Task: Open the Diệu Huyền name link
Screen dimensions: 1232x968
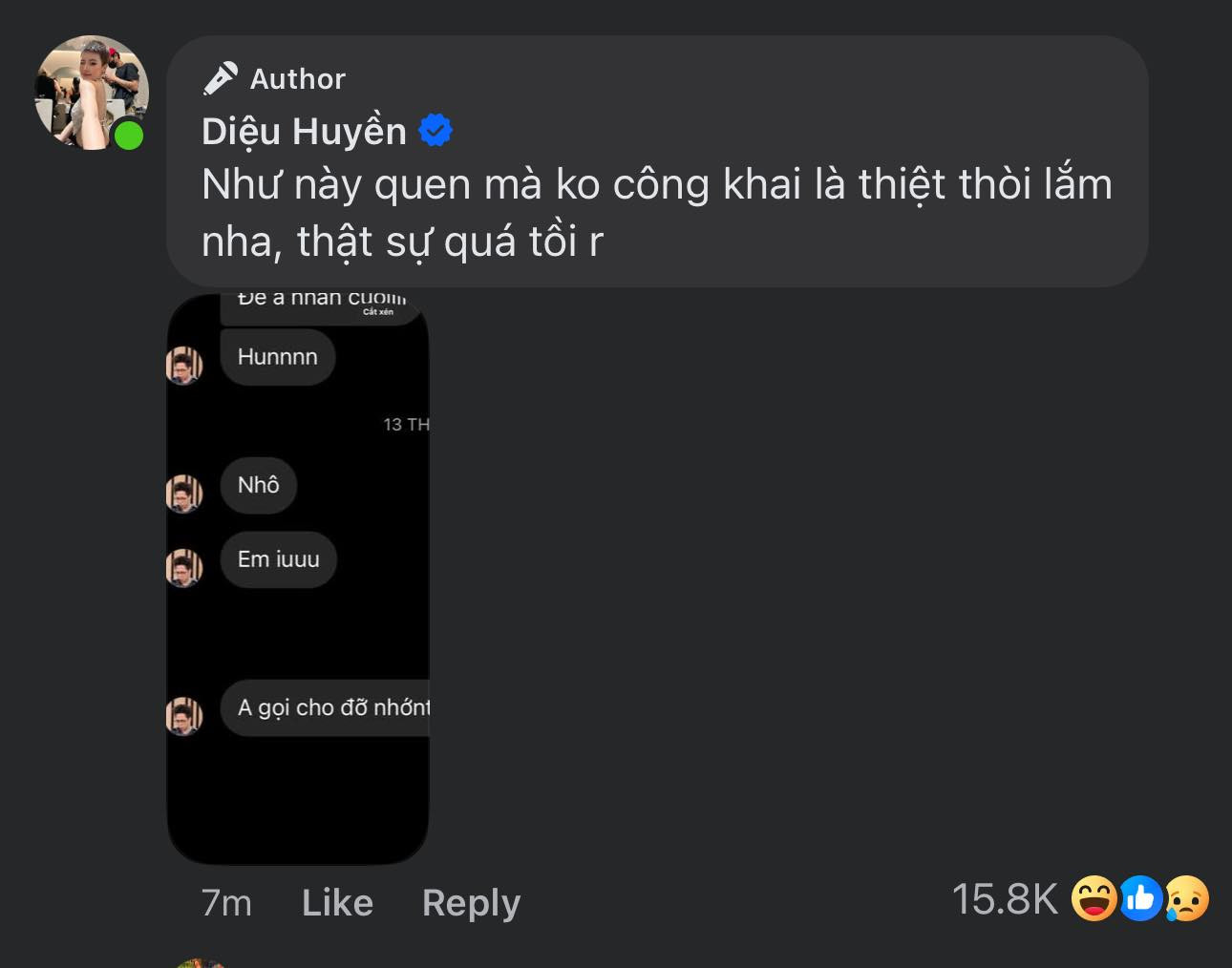Action: pyautogui.click(x=304, y=132)
